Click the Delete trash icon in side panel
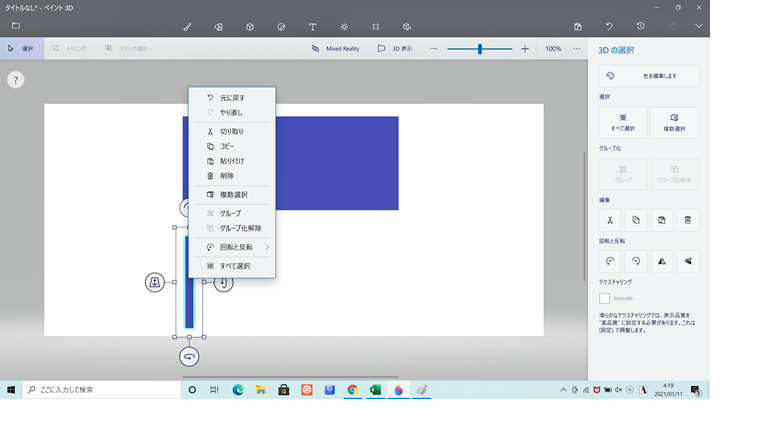This screenshot has height=428, width=760. [688, 221]
